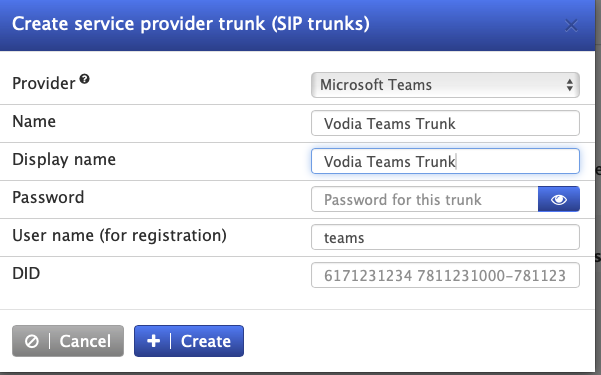Screen dimensions: 601x375
Task: Click the "Password" label text
Action: click(x=48, y=197)
